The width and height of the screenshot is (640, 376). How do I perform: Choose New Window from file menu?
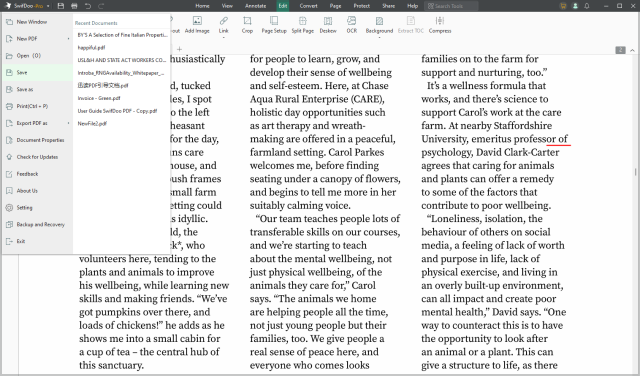(x=38, y=22)
